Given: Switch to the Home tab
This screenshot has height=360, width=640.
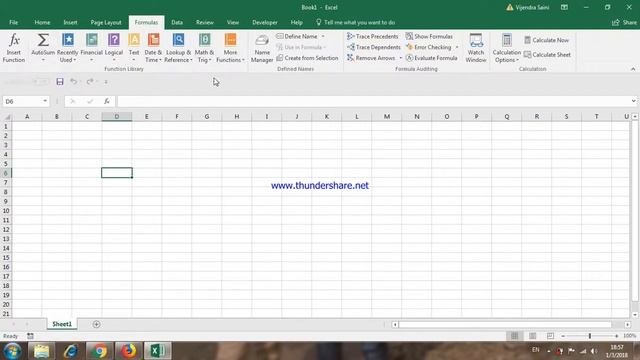Looking at the screenshot, I should [x=42, y=22].
